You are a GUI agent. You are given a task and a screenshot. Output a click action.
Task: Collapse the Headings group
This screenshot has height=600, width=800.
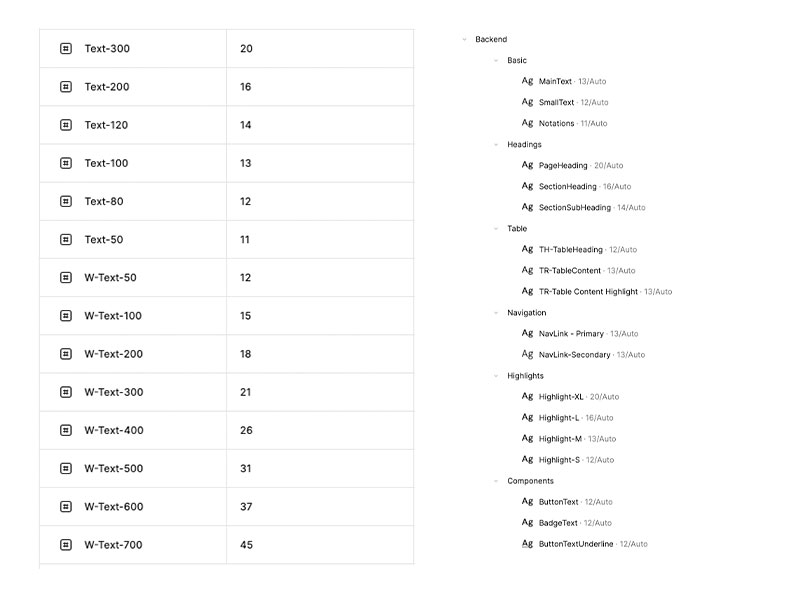[496, 145]
